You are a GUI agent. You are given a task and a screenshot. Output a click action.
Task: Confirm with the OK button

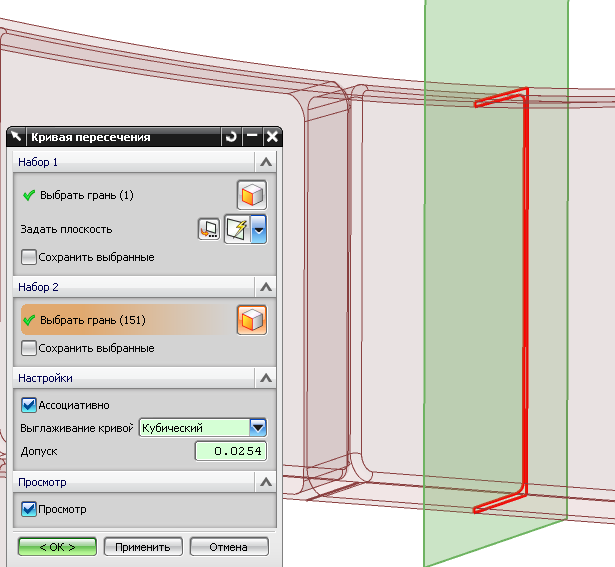click(57, 547)
